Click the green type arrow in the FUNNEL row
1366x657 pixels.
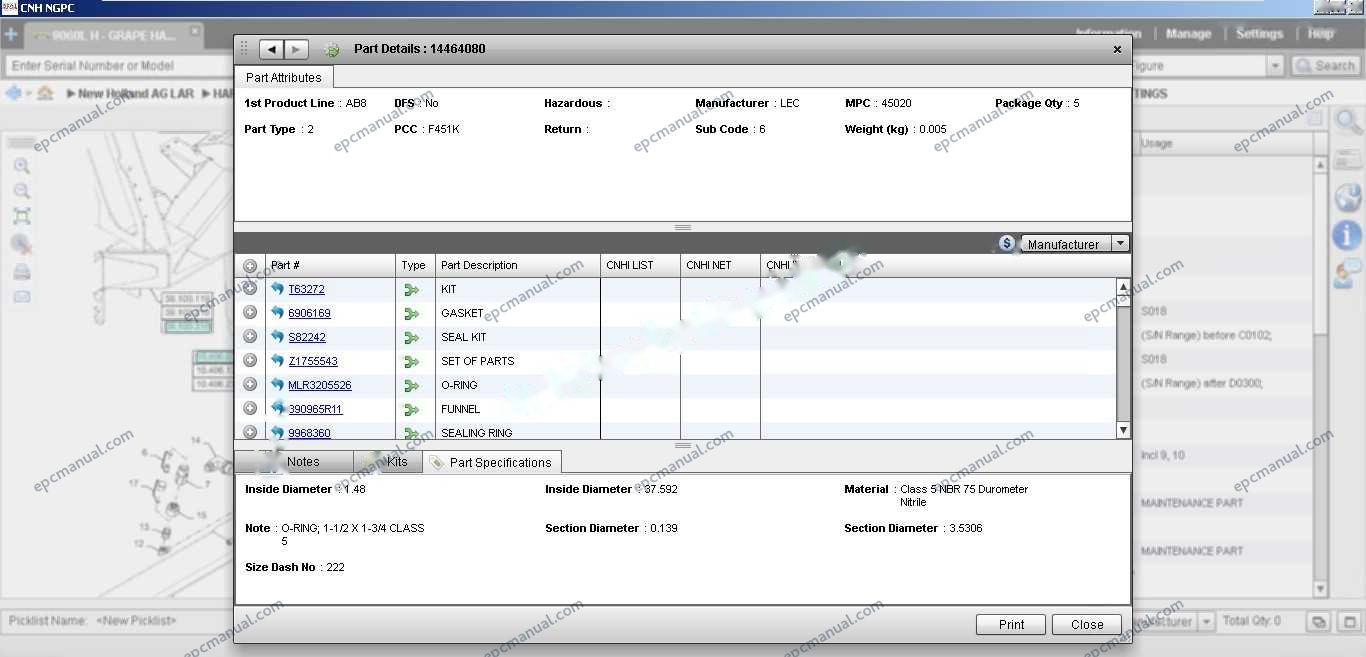click(411, 410)
